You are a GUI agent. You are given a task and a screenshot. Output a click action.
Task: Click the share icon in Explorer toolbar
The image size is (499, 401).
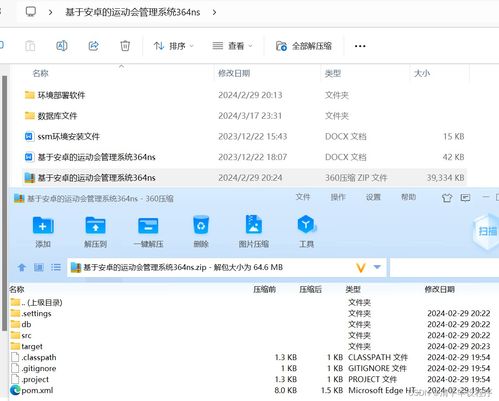click(94, 46)
